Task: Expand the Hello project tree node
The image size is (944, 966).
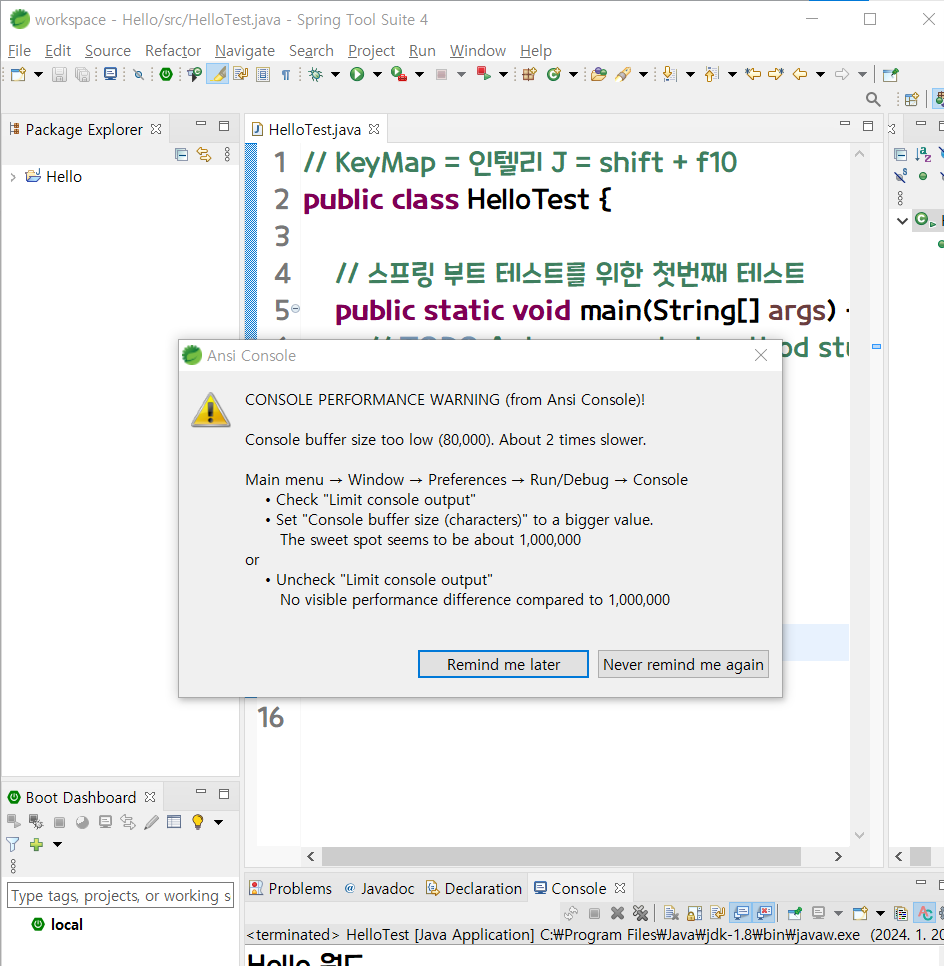Action: click(13, 177)
